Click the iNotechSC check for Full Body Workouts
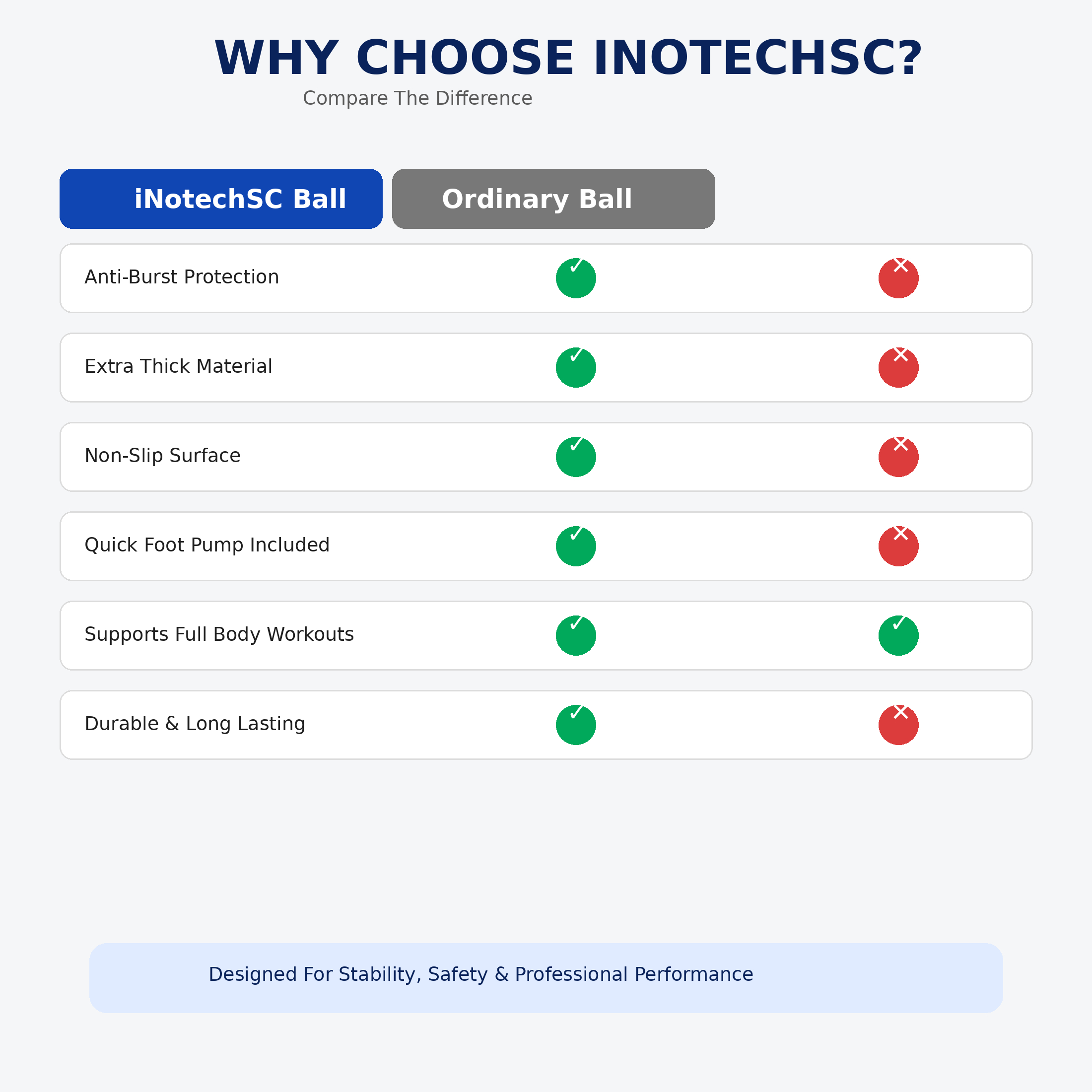The width and height of the screenshot is (1092, 1092). [x=576, y=635]
